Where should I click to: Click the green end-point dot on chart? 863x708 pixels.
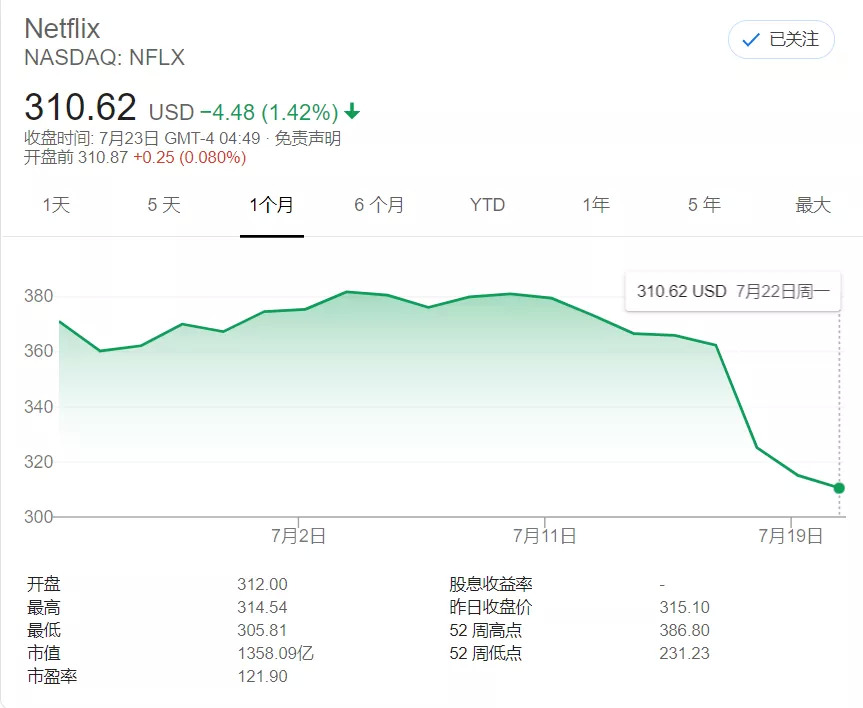[838, 488]
